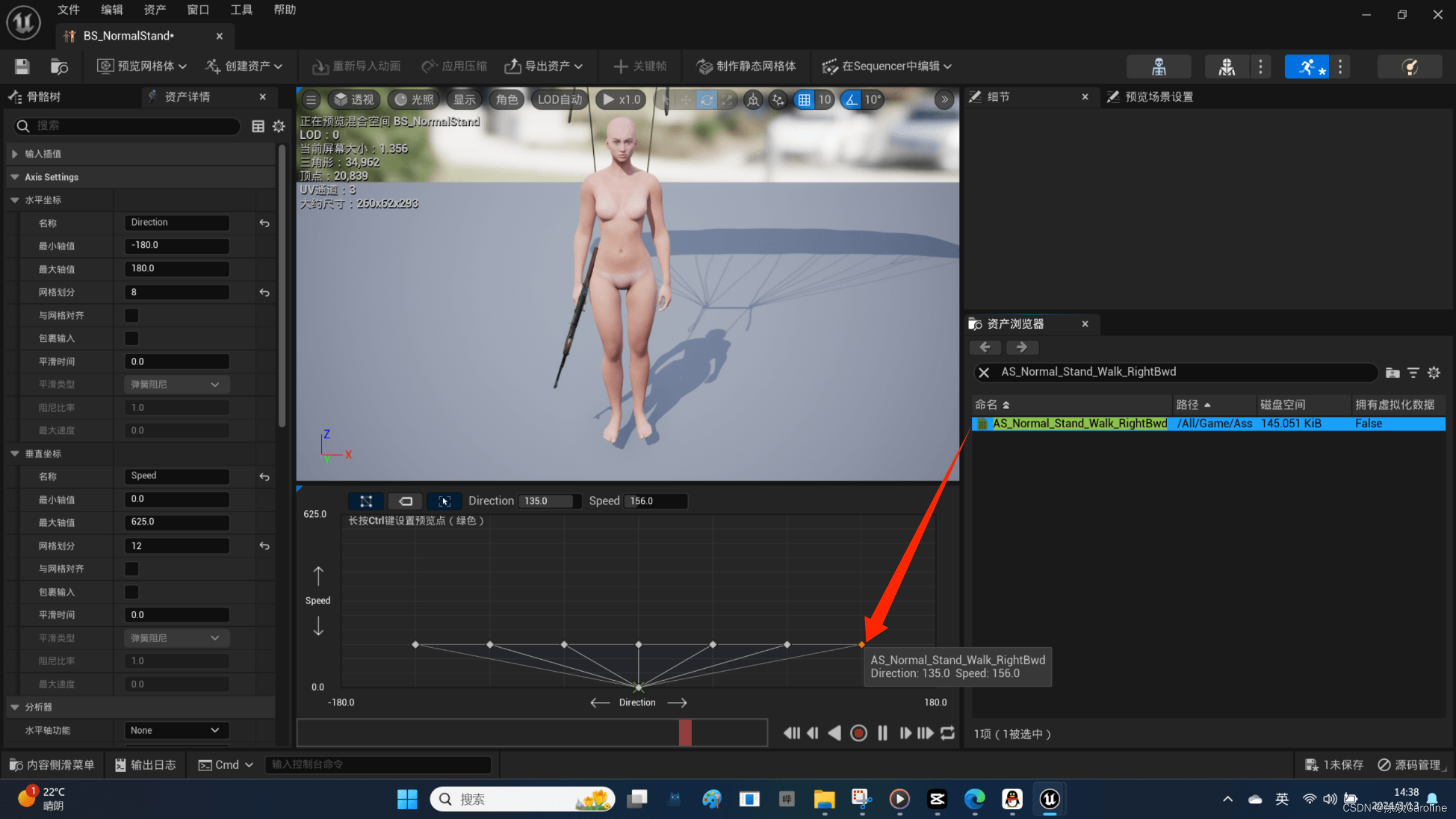Enable snap to grid for horizontal axis

131,315
